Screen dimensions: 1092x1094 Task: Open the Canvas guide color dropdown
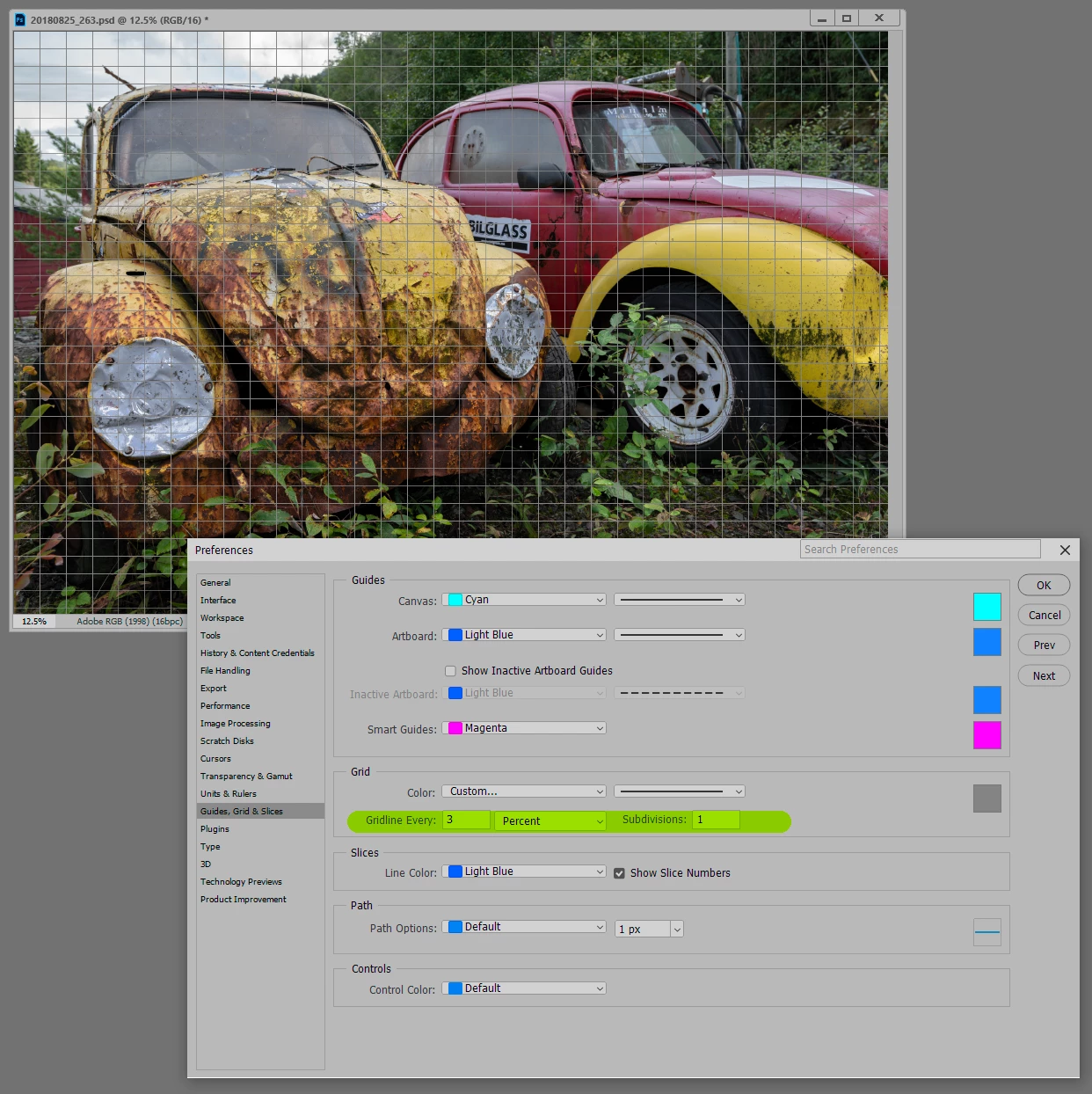[x=524, y=600]
